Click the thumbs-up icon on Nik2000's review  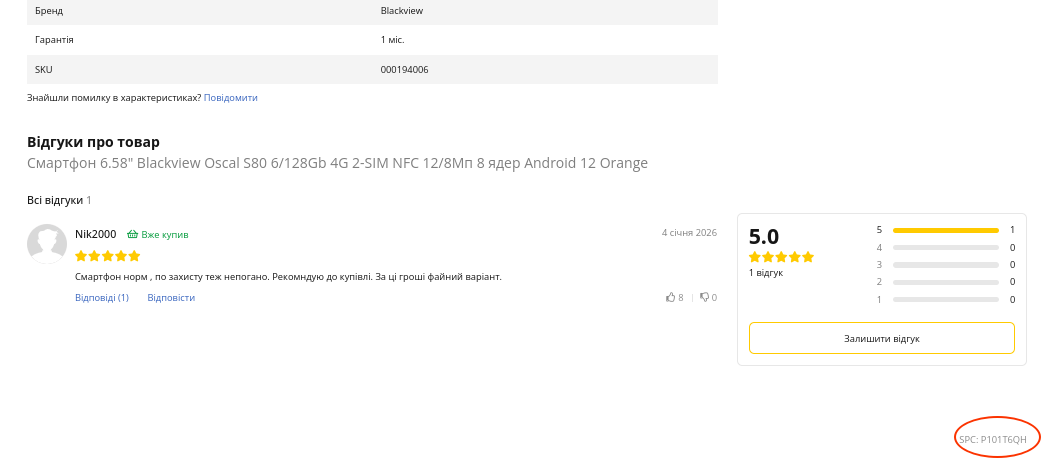pos(671,297)
